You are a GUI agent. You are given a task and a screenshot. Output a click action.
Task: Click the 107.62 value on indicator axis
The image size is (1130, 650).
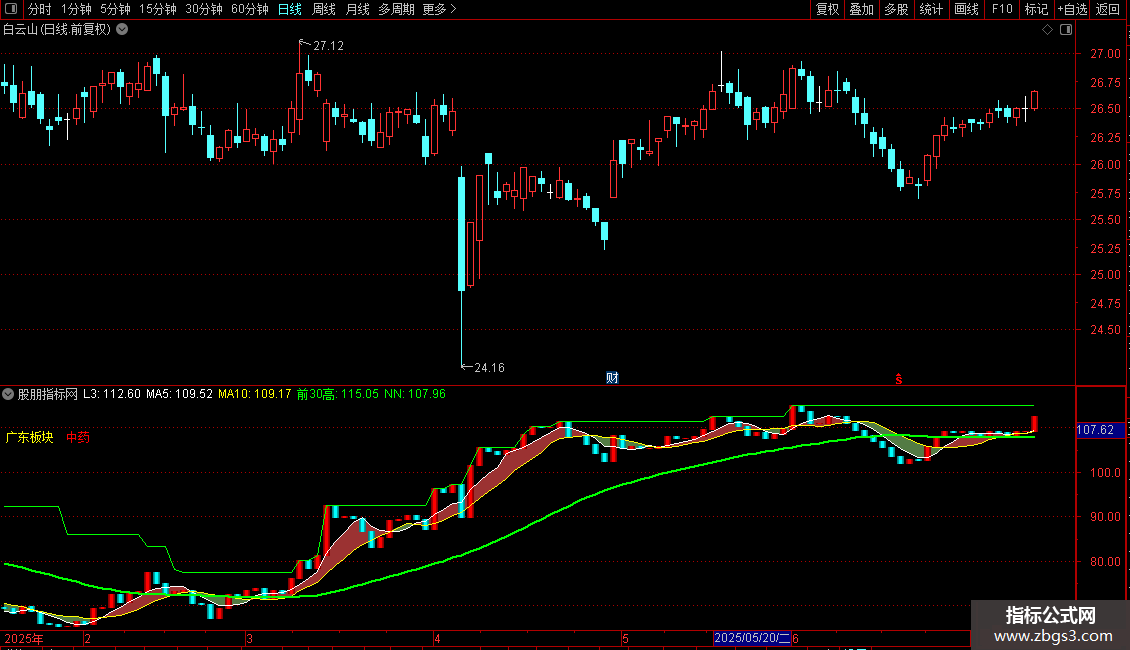[x=1100, y=430]
